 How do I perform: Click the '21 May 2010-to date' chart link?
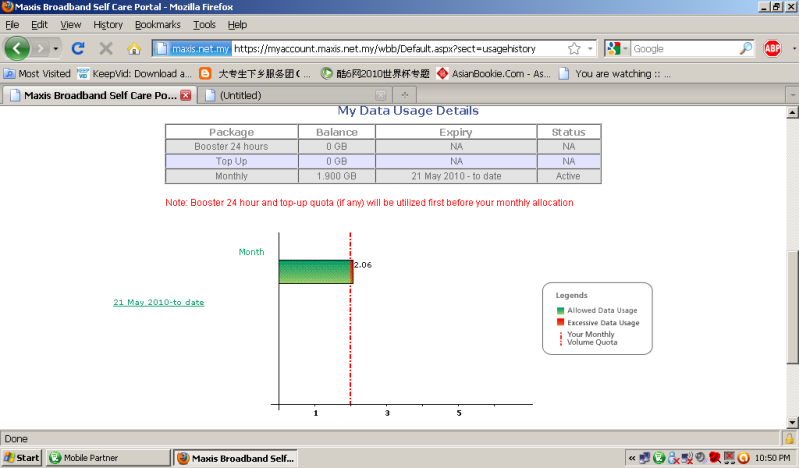pyautogui.click(x=158, y=302)
